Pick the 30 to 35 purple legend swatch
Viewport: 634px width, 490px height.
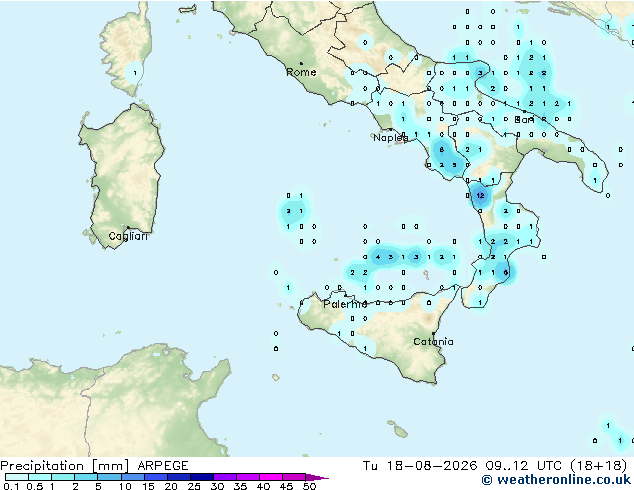coord(224,477)
